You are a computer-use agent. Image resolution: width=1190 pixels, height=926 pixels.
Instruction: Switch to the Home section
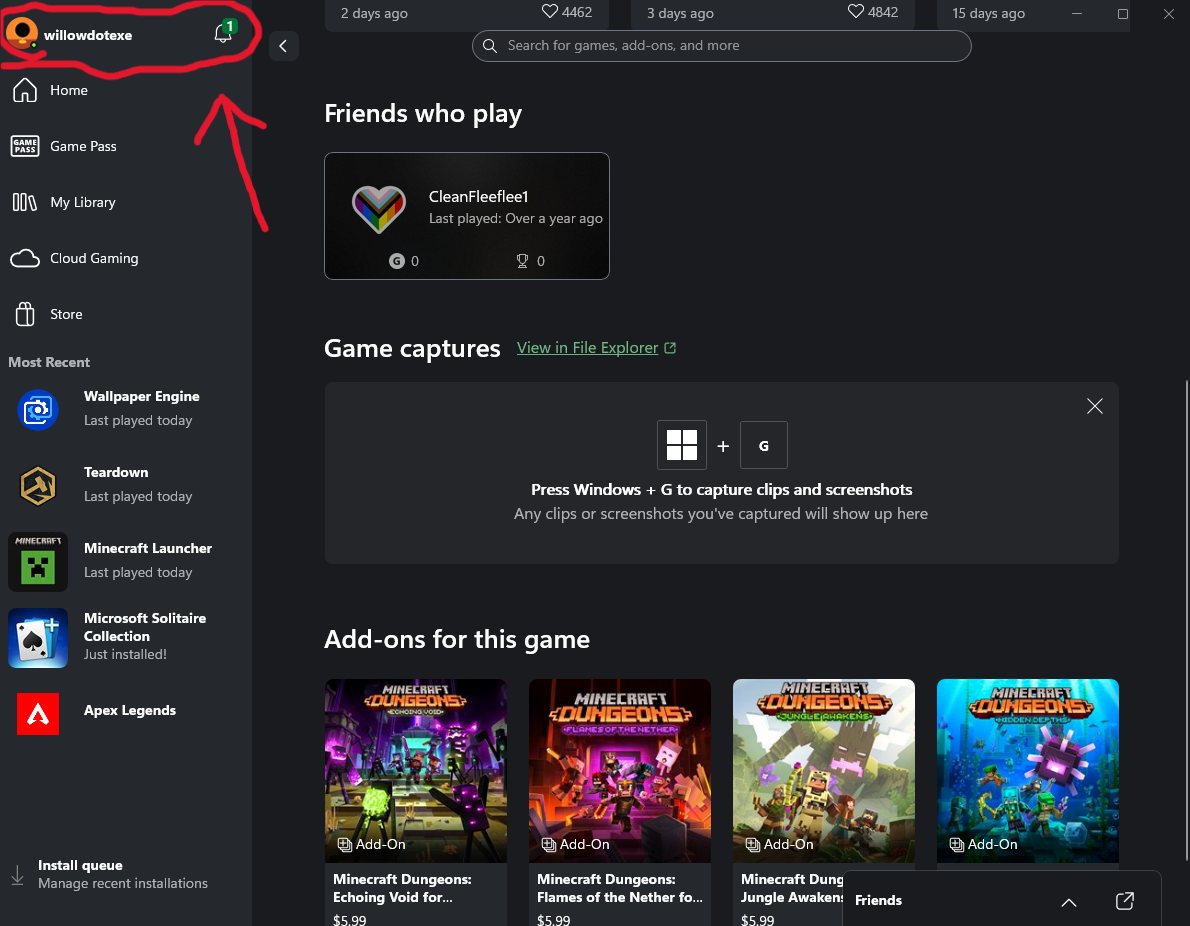68,90
